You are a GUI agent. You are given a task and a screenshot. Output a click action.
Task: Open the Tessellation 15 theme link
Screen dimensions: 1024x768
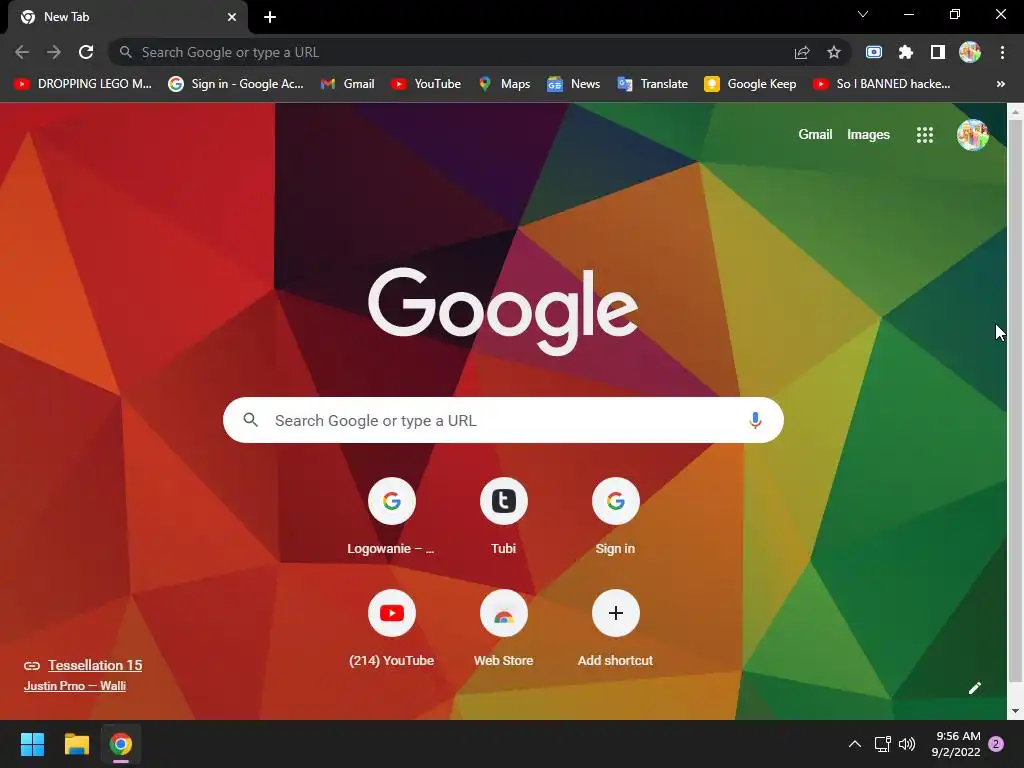coord(95,665)
